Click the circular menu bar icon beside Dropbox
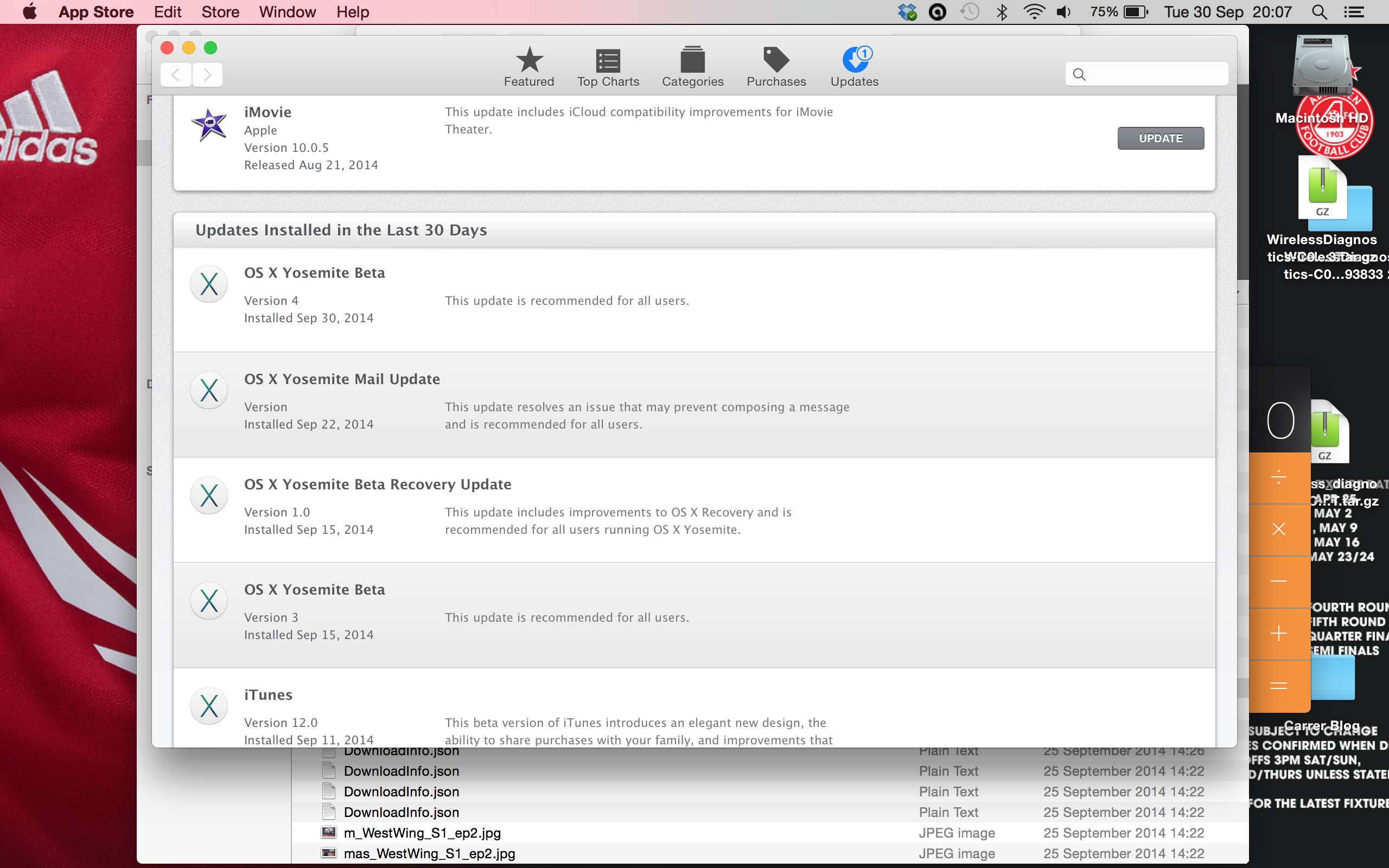The image size is (1389, 868). click(937, 11)
